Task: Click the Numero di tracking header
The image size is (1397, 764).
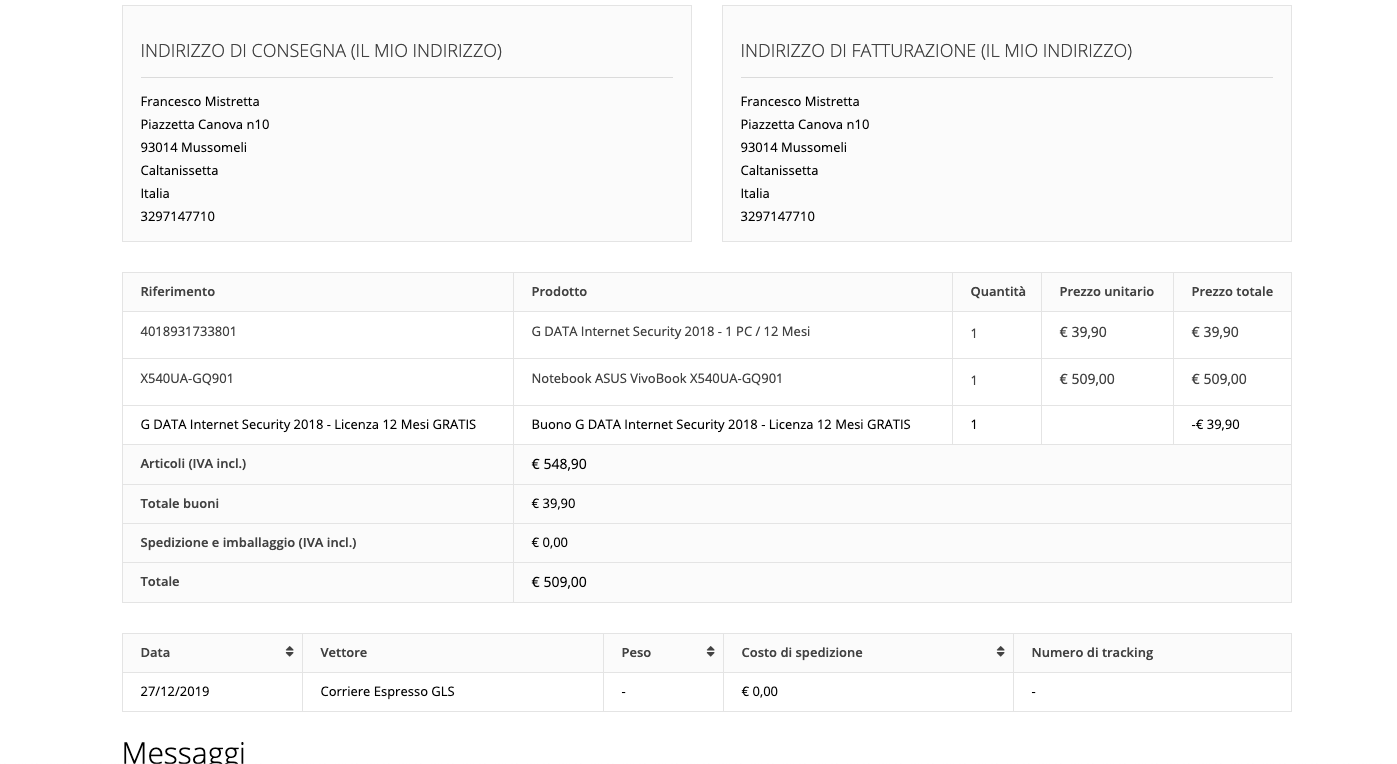Action: point(1091,653)
